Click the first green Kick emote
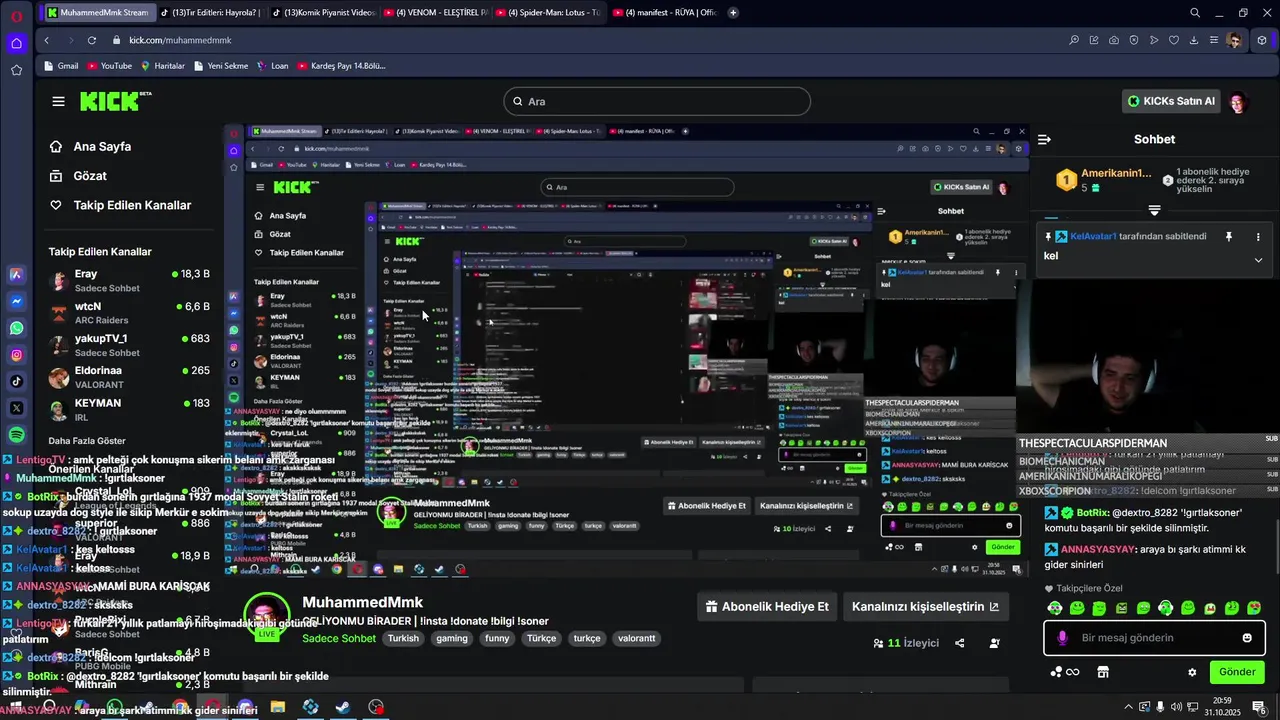The image size is (1280, 720). tap(1055, 608)
